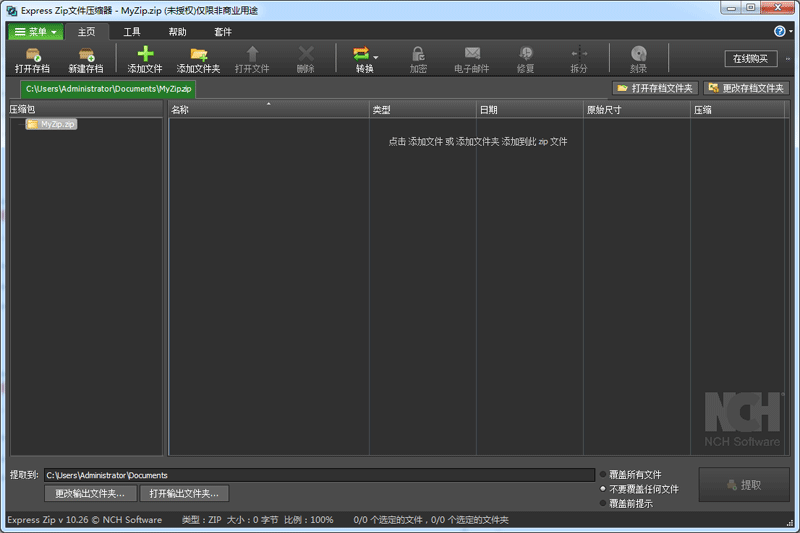The height and width of the screenshot is (533, 800).
Task: Click the 更改输出文件夹... button
Action: point(90,493)
